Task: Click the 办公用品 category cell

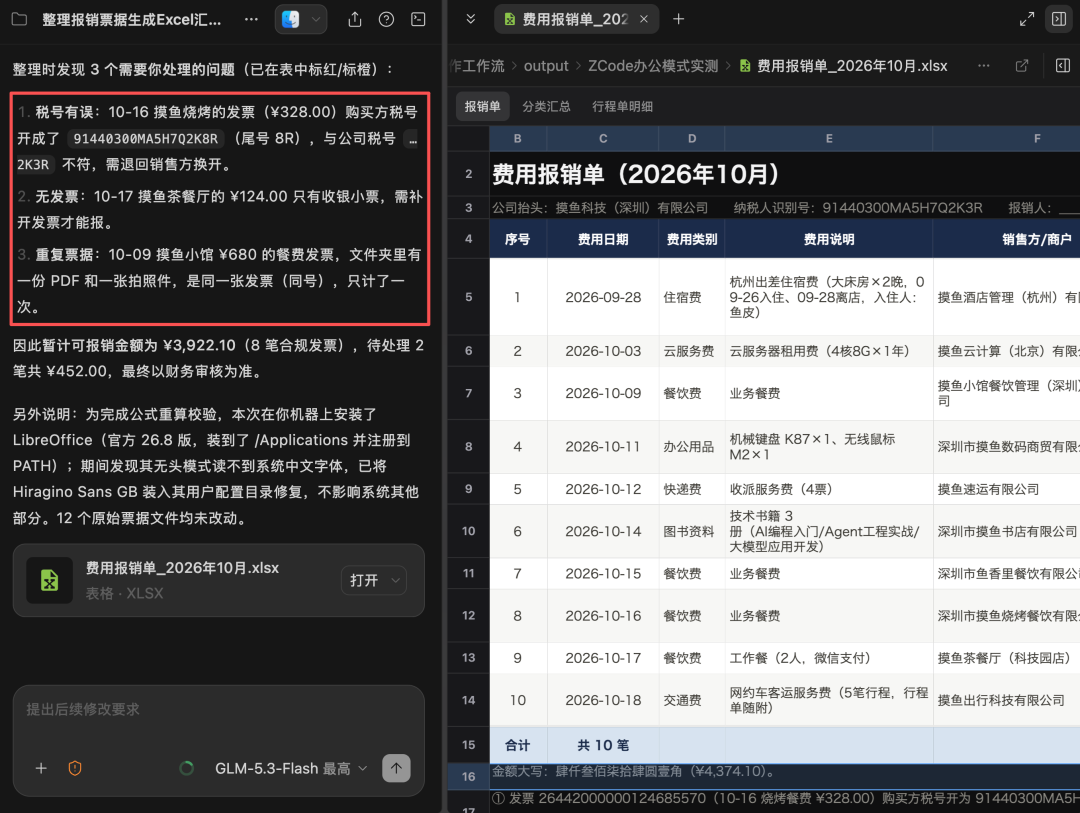Action: (692, 446)
